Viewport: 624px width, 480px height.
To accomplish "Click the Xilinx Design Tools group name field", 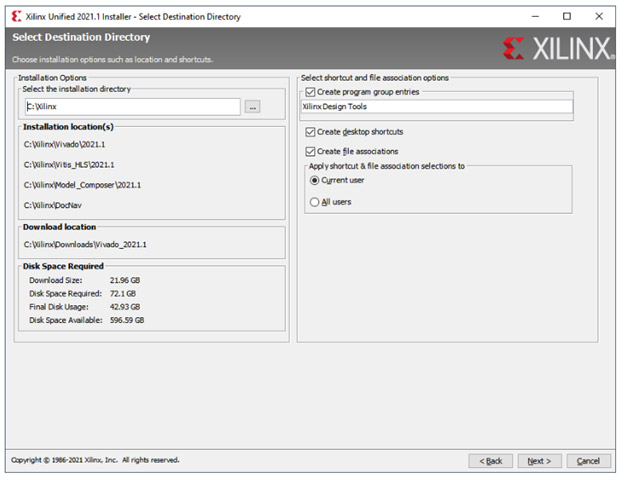I will (x=437, y=107).
